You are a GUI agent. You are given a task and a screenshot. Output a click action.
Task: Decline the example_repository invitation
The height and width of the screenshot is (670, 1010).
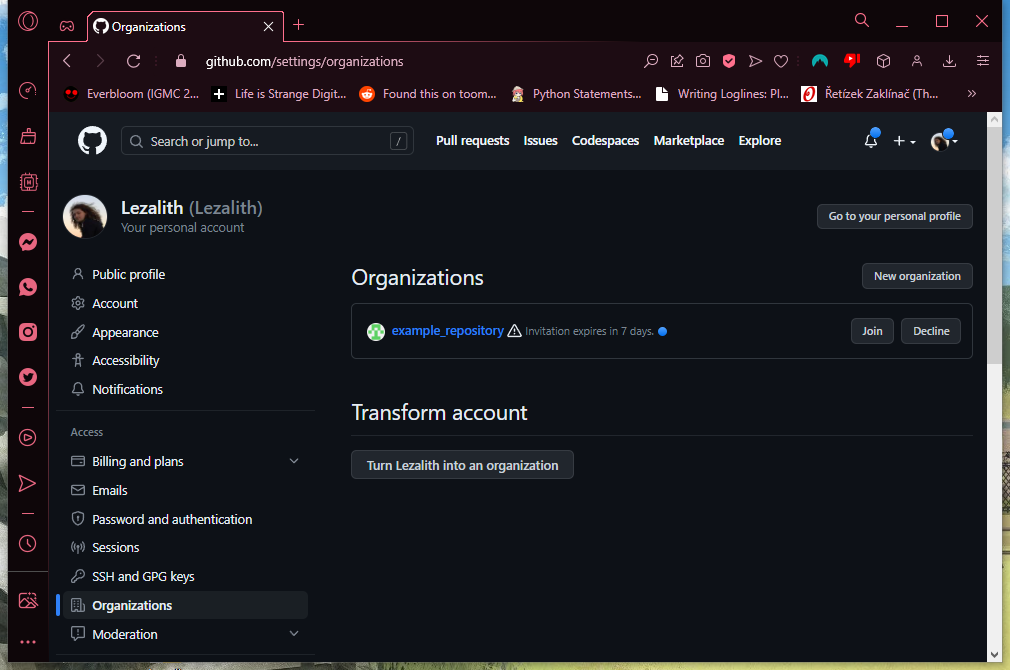tap(931, 331)
